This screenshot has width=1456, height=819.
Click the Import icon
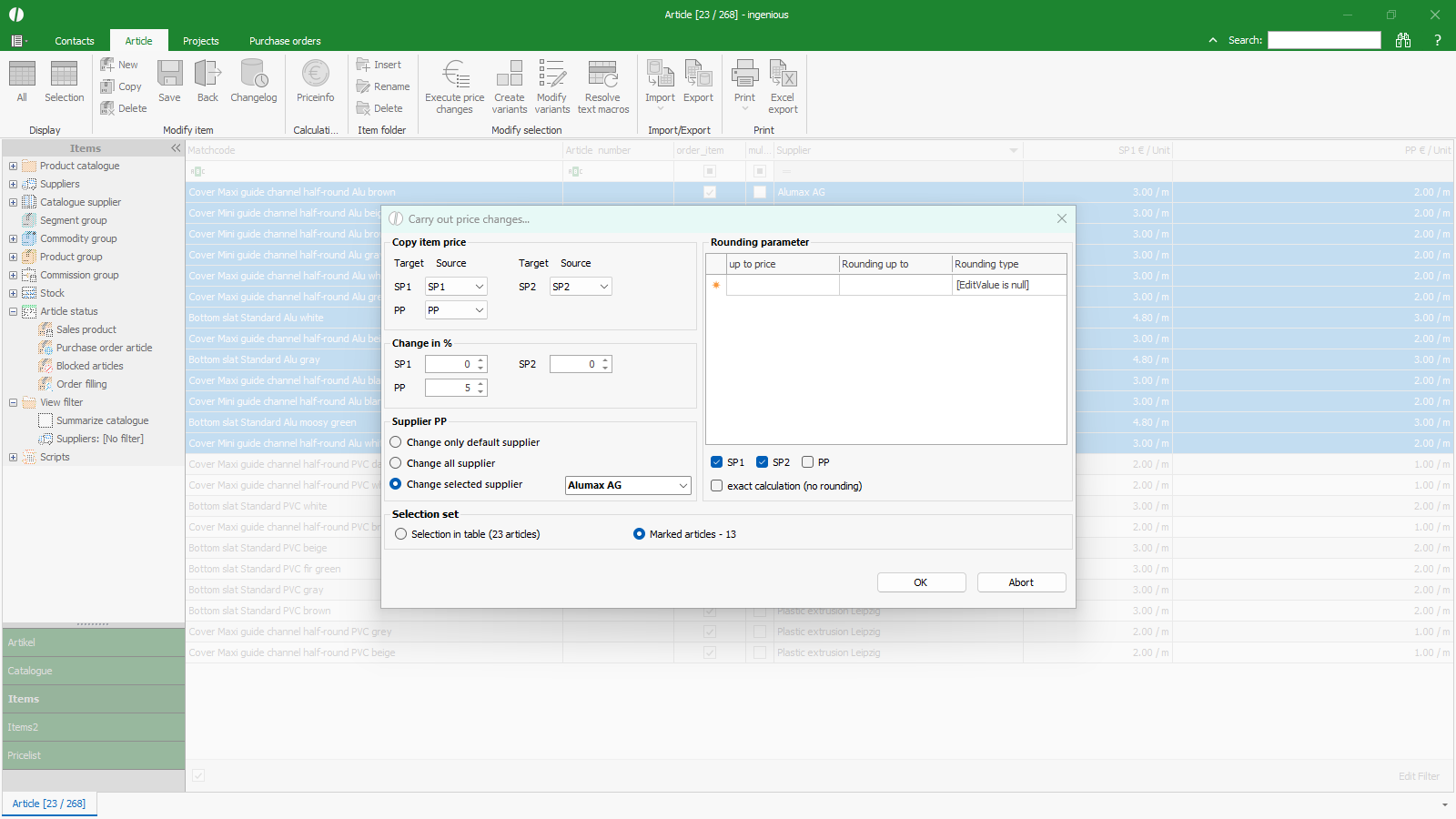[x=660, y=75]
